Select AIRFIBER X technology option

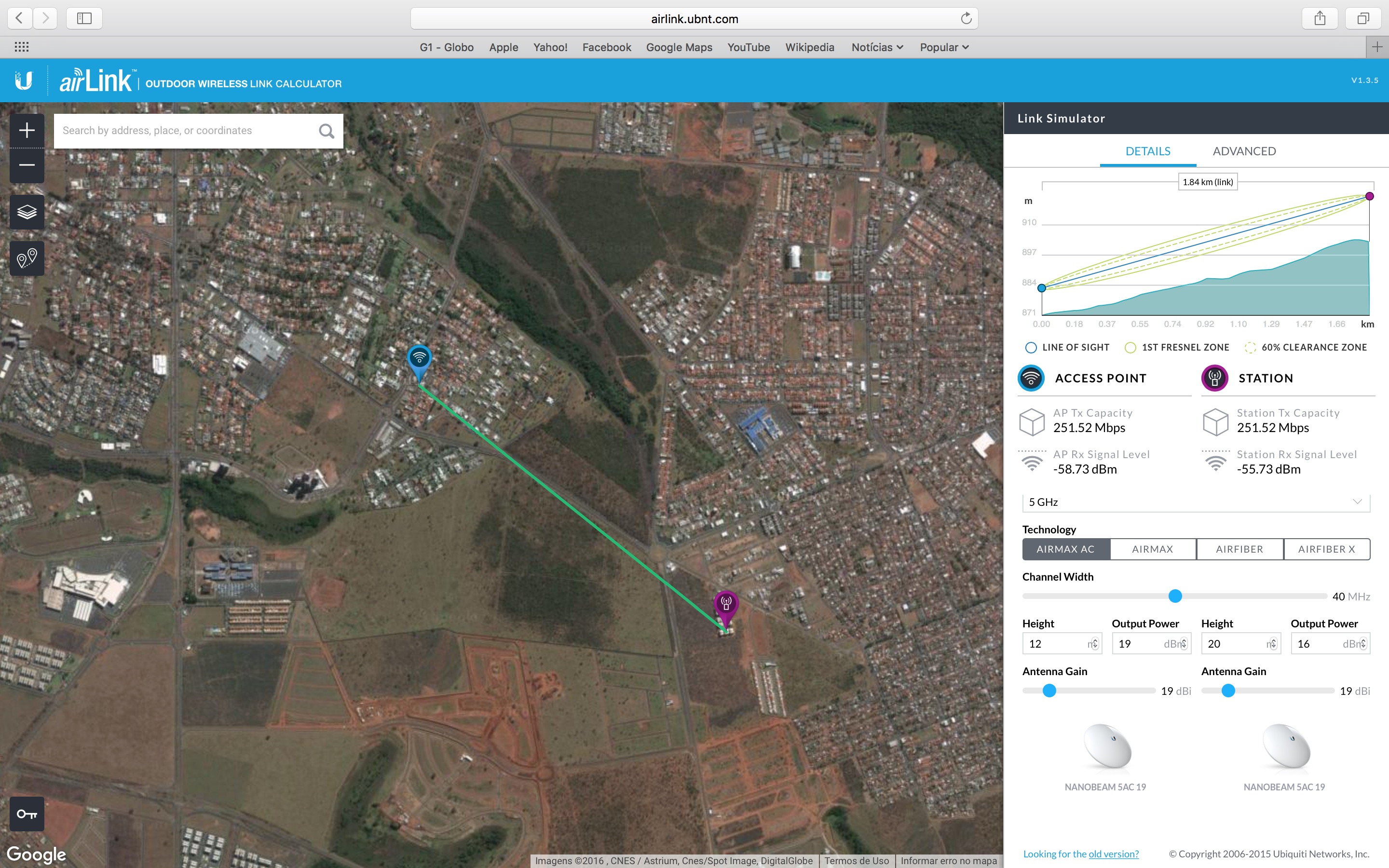pos(1326,549)
